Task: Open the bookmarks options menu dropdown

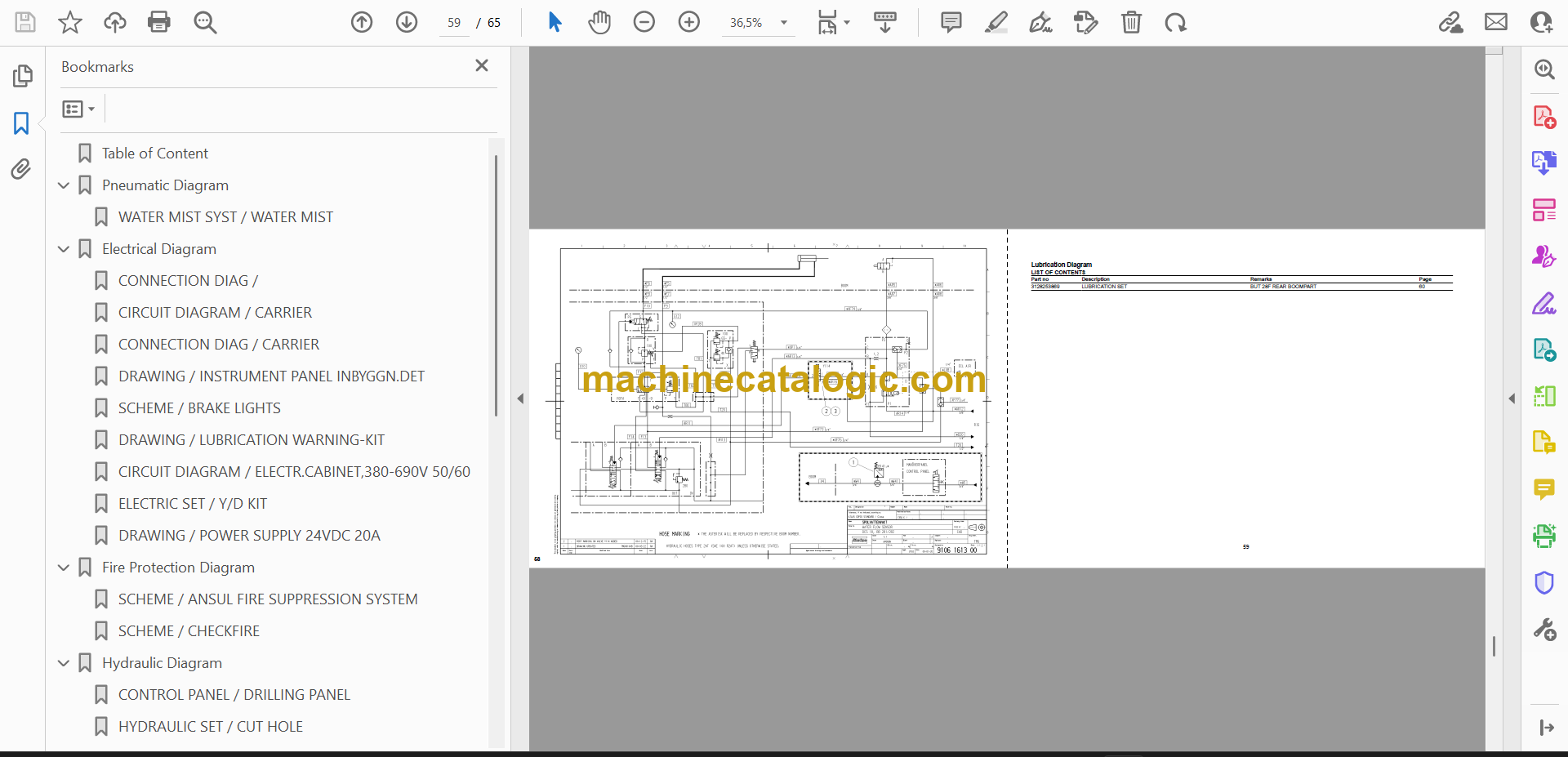Action: 78,109
